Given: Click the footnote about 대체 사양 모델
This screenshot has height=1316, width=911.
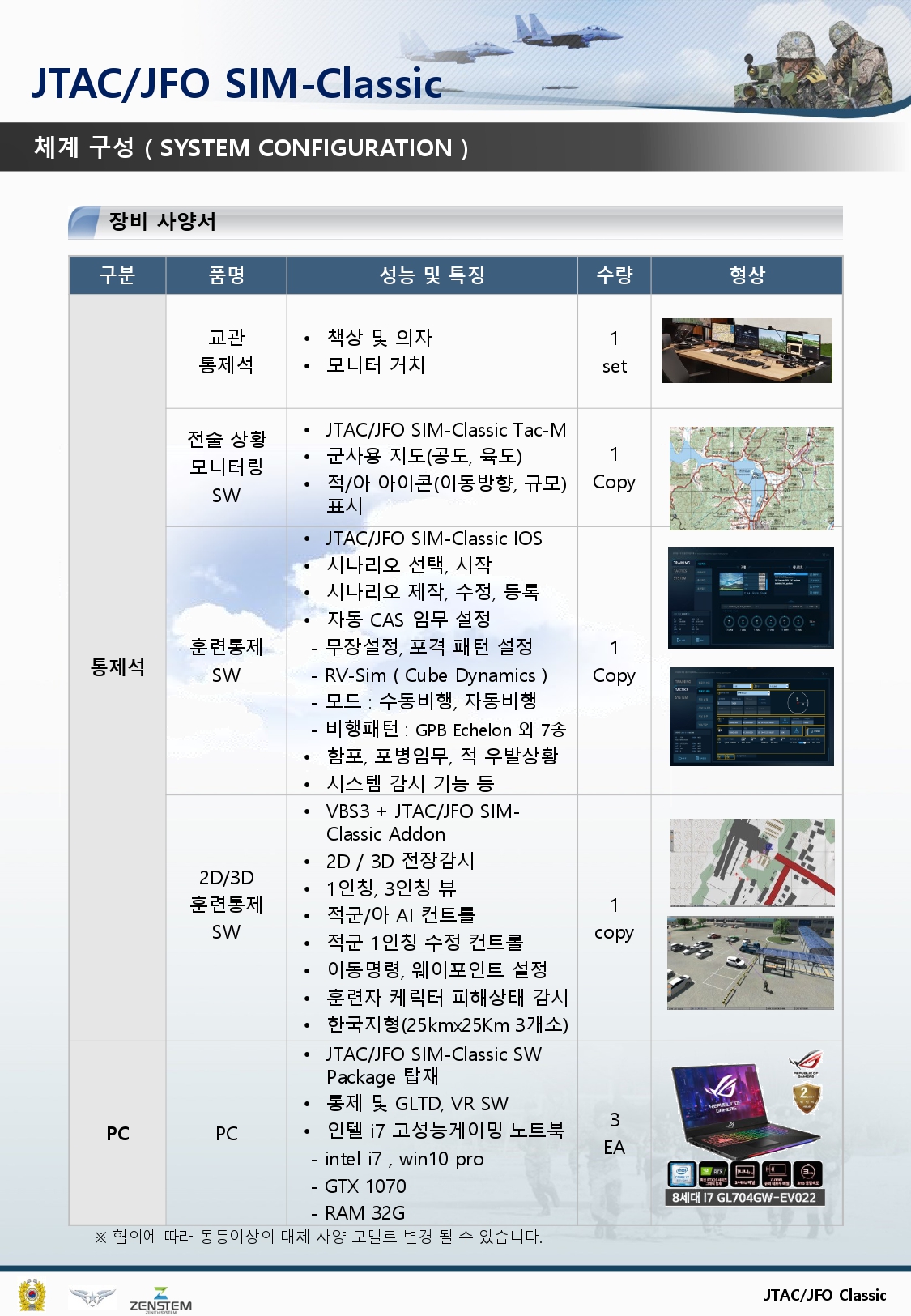Looking at the screenshot, I should [318, 1237].
